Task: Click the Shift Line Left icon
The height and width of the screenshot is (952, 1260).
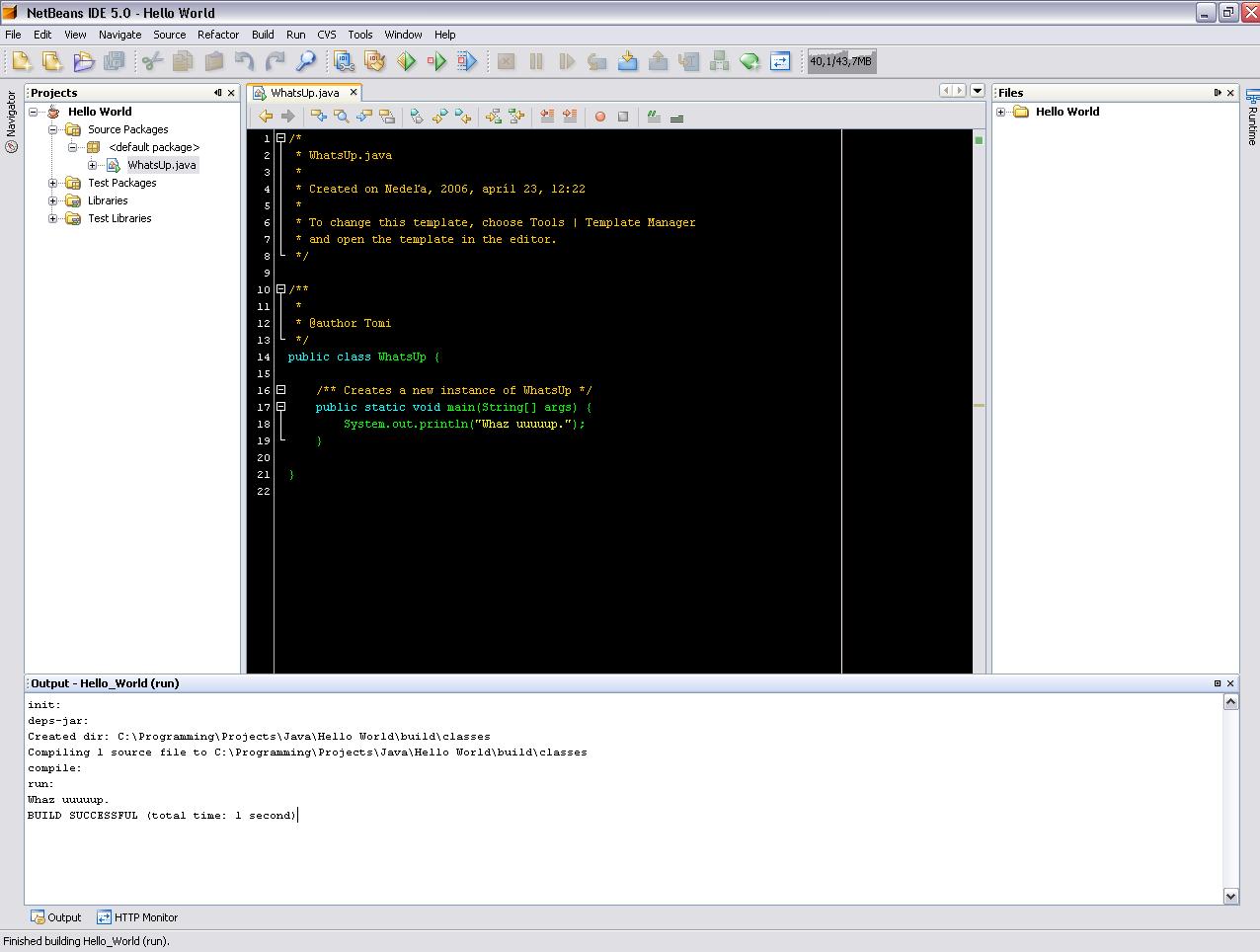Action: click(x=547, y=117)
